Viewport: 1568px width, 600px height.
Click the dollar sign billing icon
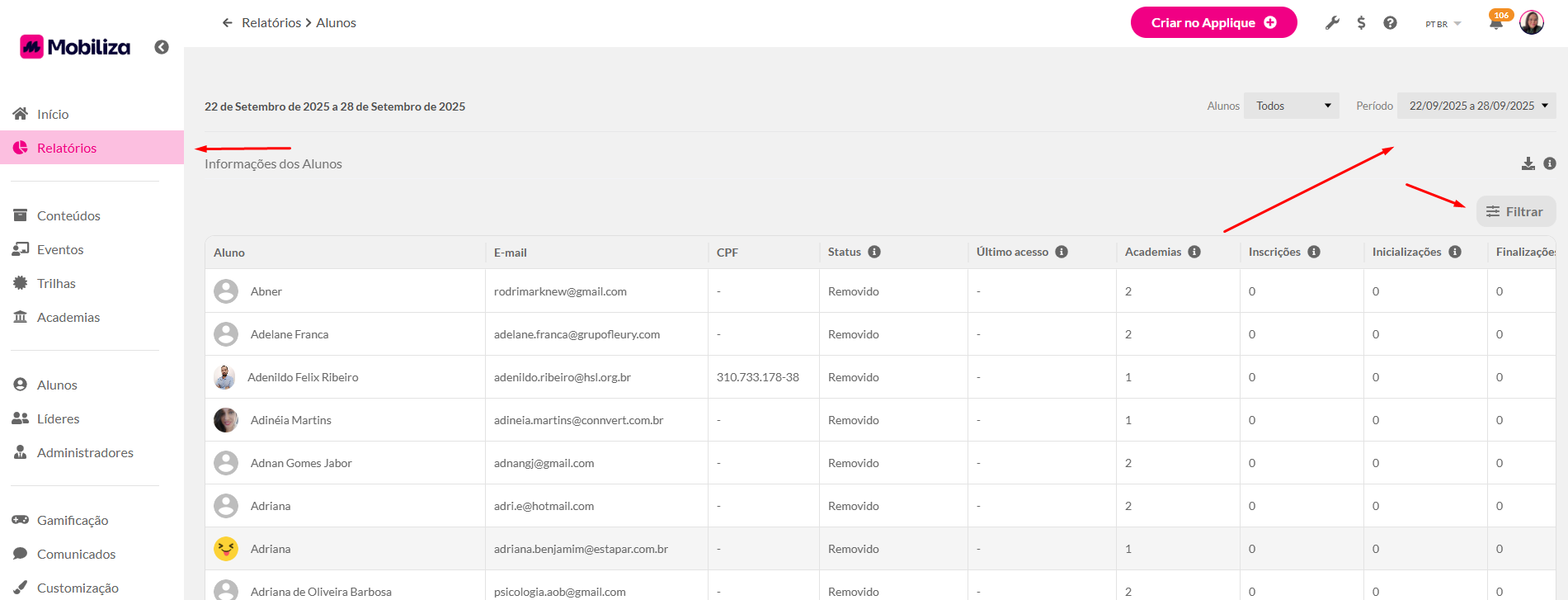(x=1361, y=23)
